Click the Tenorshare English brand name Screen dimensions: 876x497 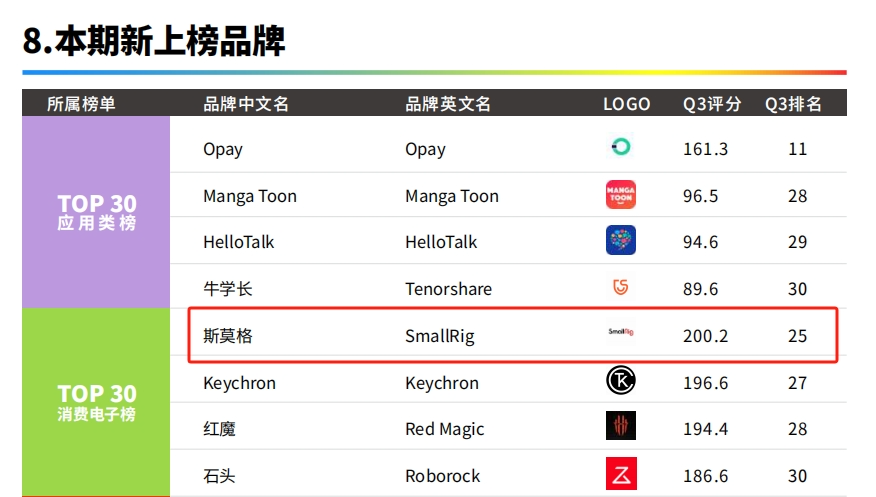click(x=449, y=289)
